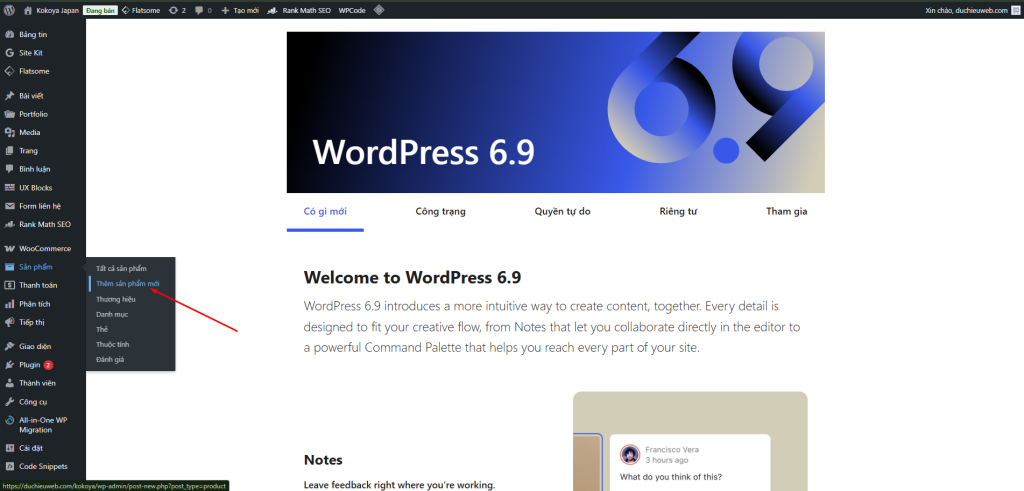
Task: Switch to the Tham gia tab
Action: 786,212
